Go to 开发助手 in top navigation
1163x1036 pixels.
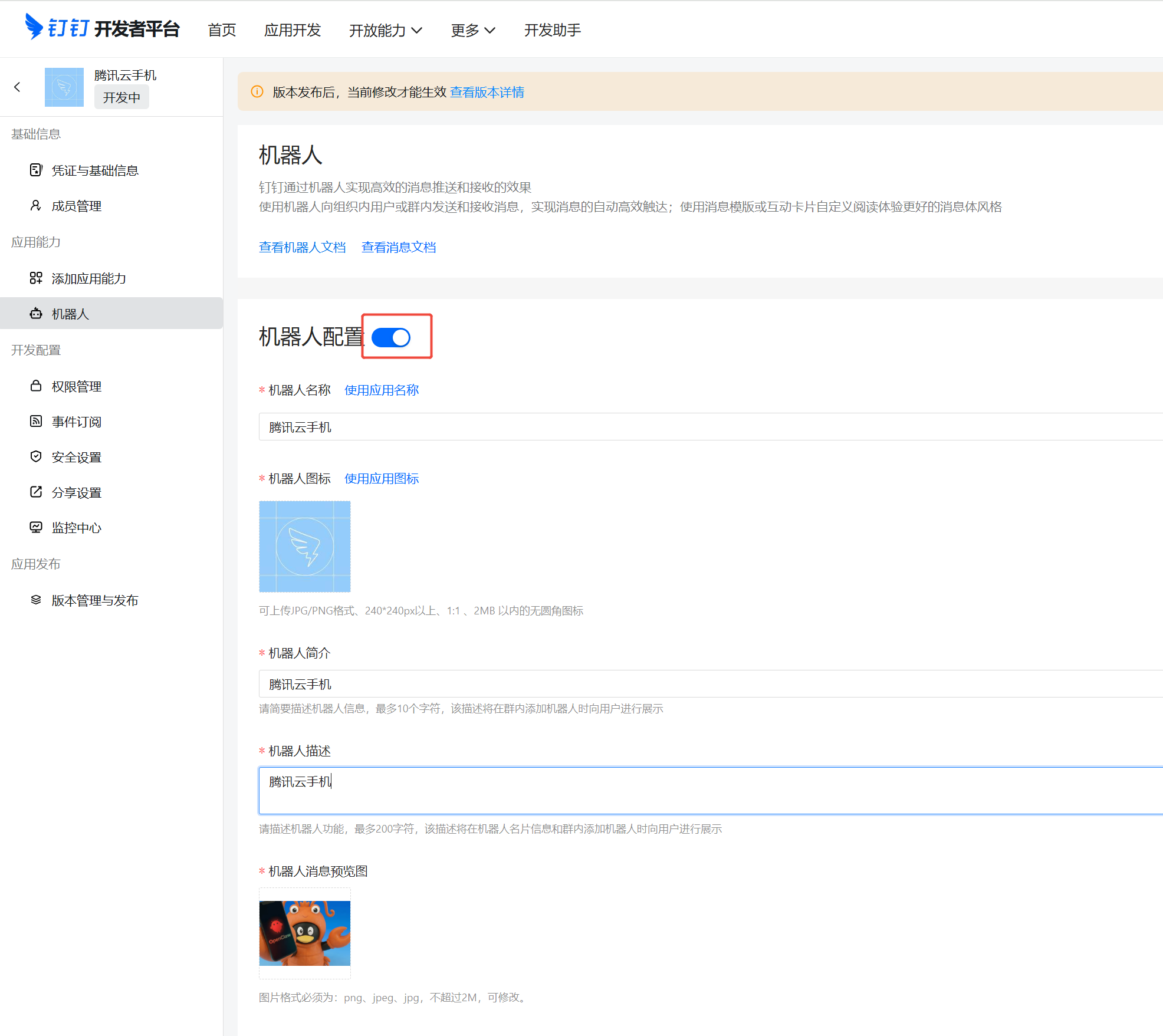[x=552, y=30]
